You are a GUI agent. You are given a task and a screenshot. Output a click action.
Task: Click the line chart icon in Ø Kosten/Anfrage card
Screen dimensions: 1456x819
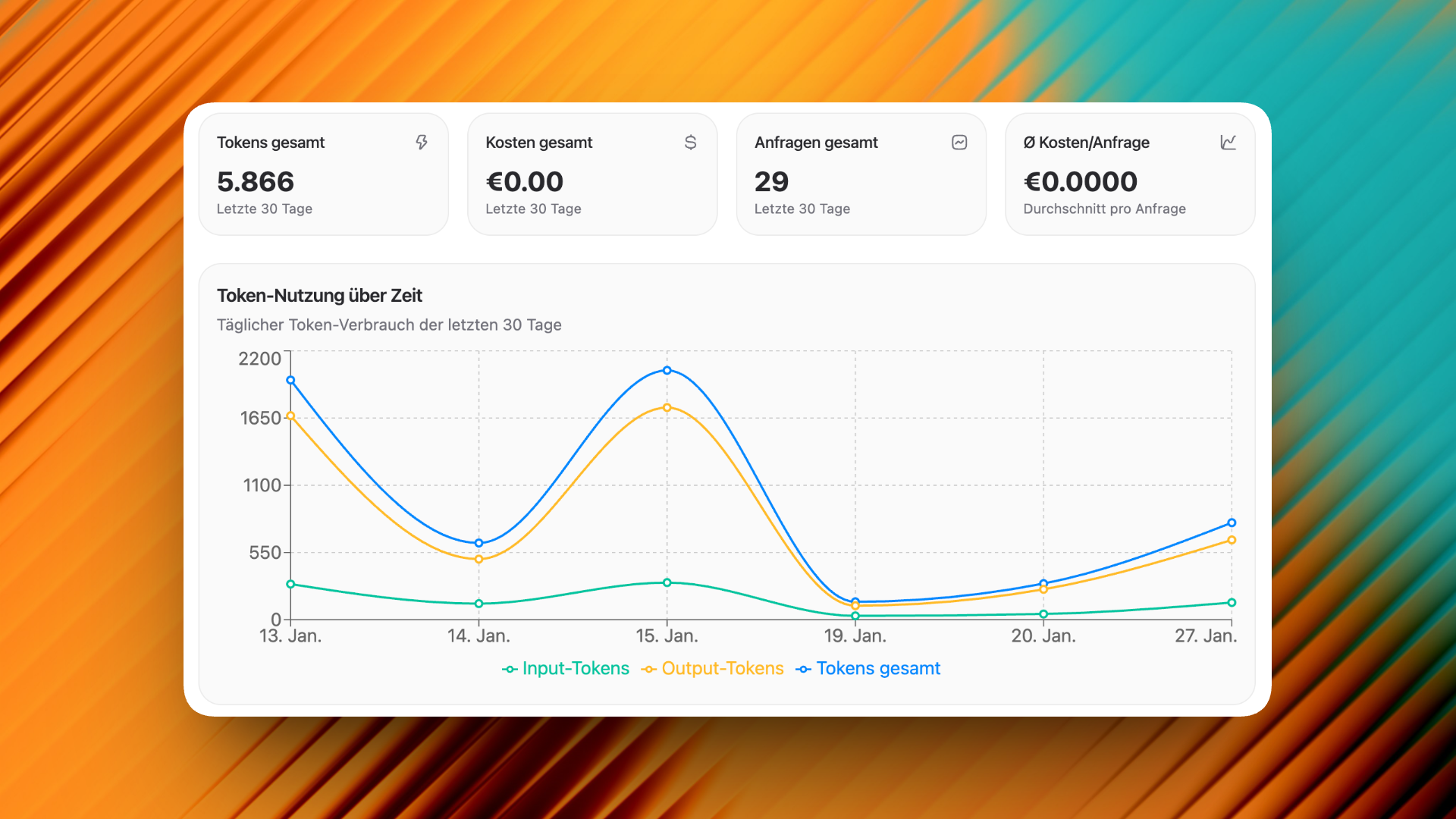1228,143
